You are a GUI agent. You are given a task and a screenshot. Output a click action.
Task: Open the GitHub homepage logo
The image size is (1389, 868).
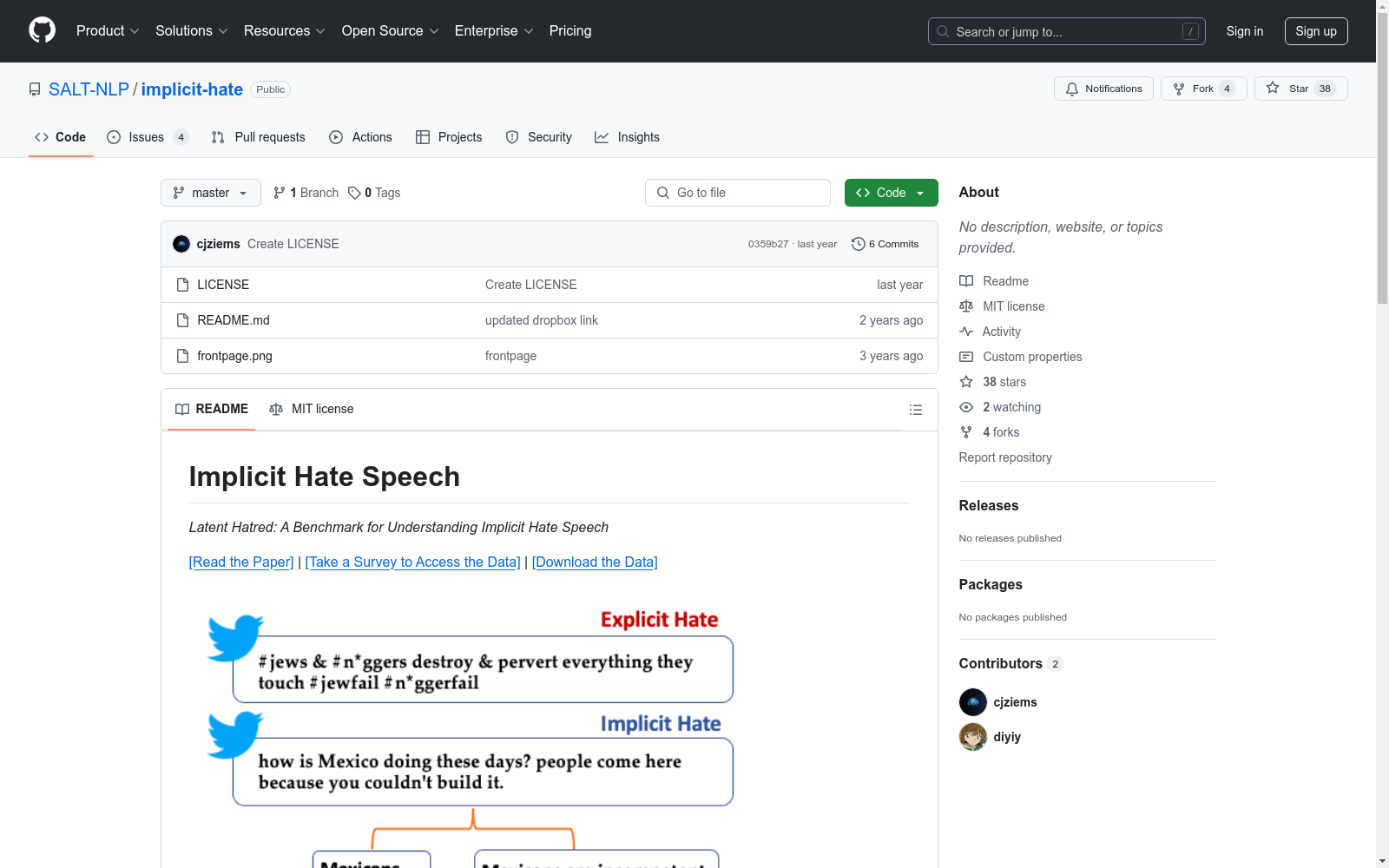[x=42, y=30]
